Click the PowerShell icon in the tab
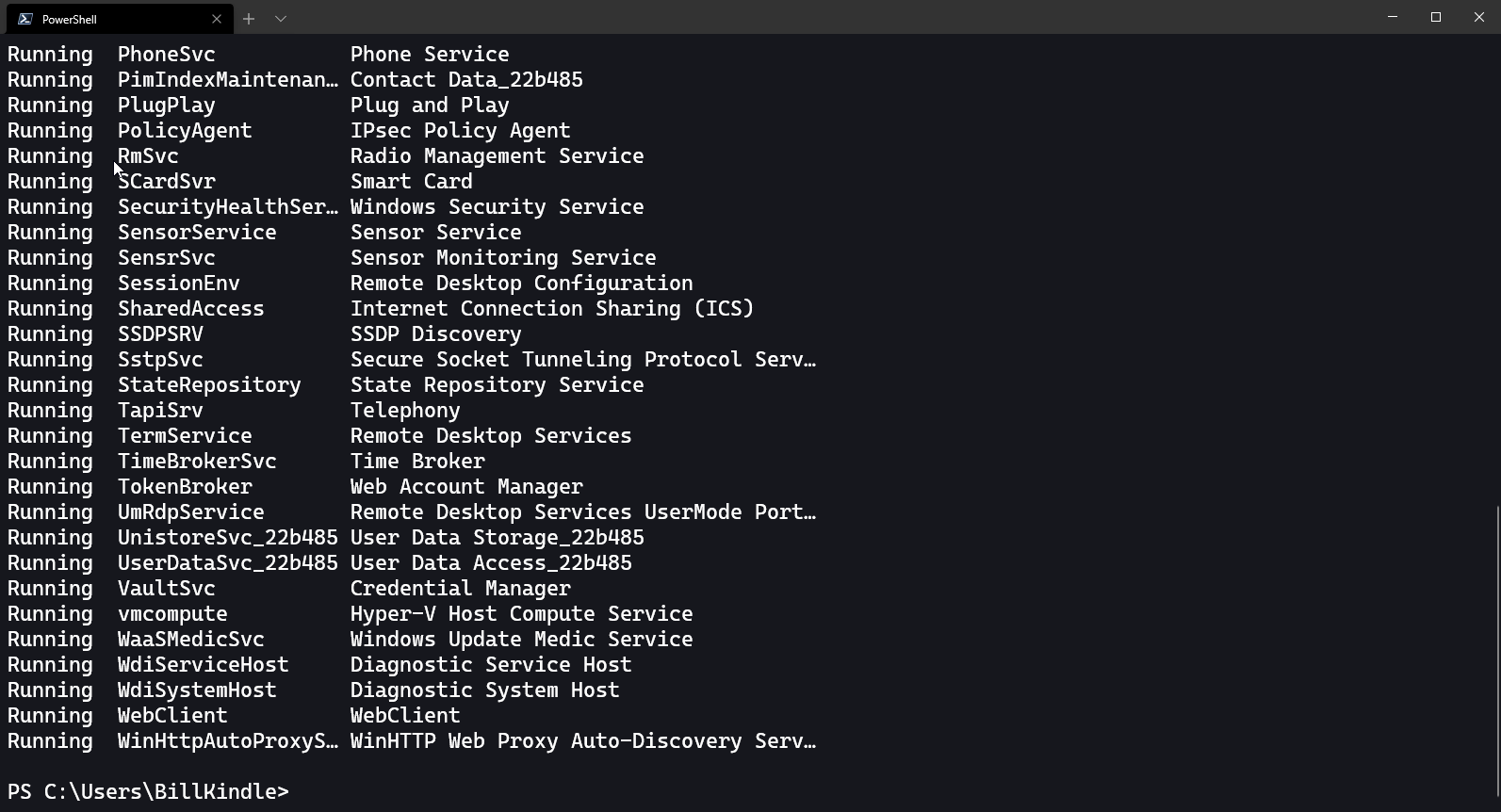This screenshot has width=1501, height=812. pyautogui.click(x=25, y=19)
